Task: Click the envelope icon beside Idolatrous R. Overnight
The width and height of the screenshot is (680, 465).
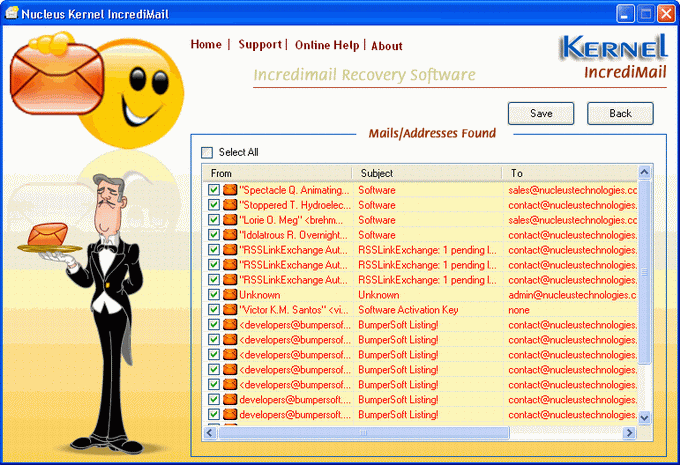Action: [x=230, y=235]
